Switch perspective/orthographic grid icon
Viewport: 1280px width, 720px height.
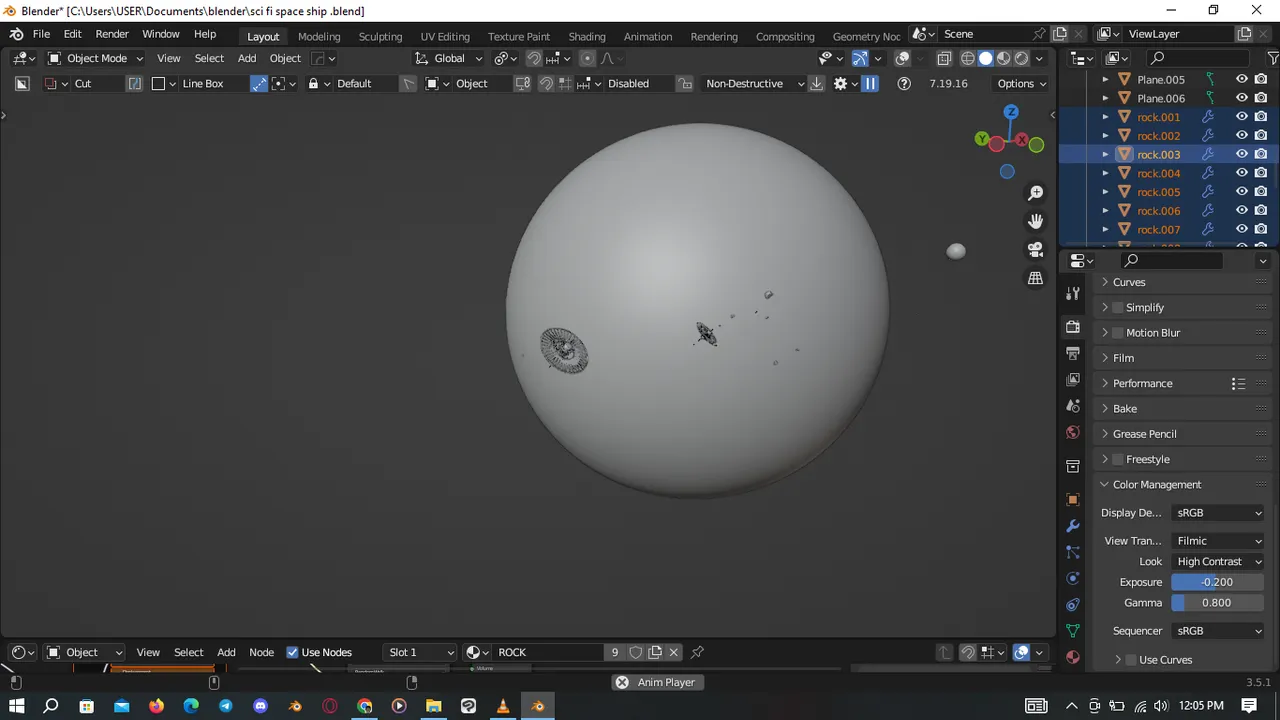point(1035,278)
